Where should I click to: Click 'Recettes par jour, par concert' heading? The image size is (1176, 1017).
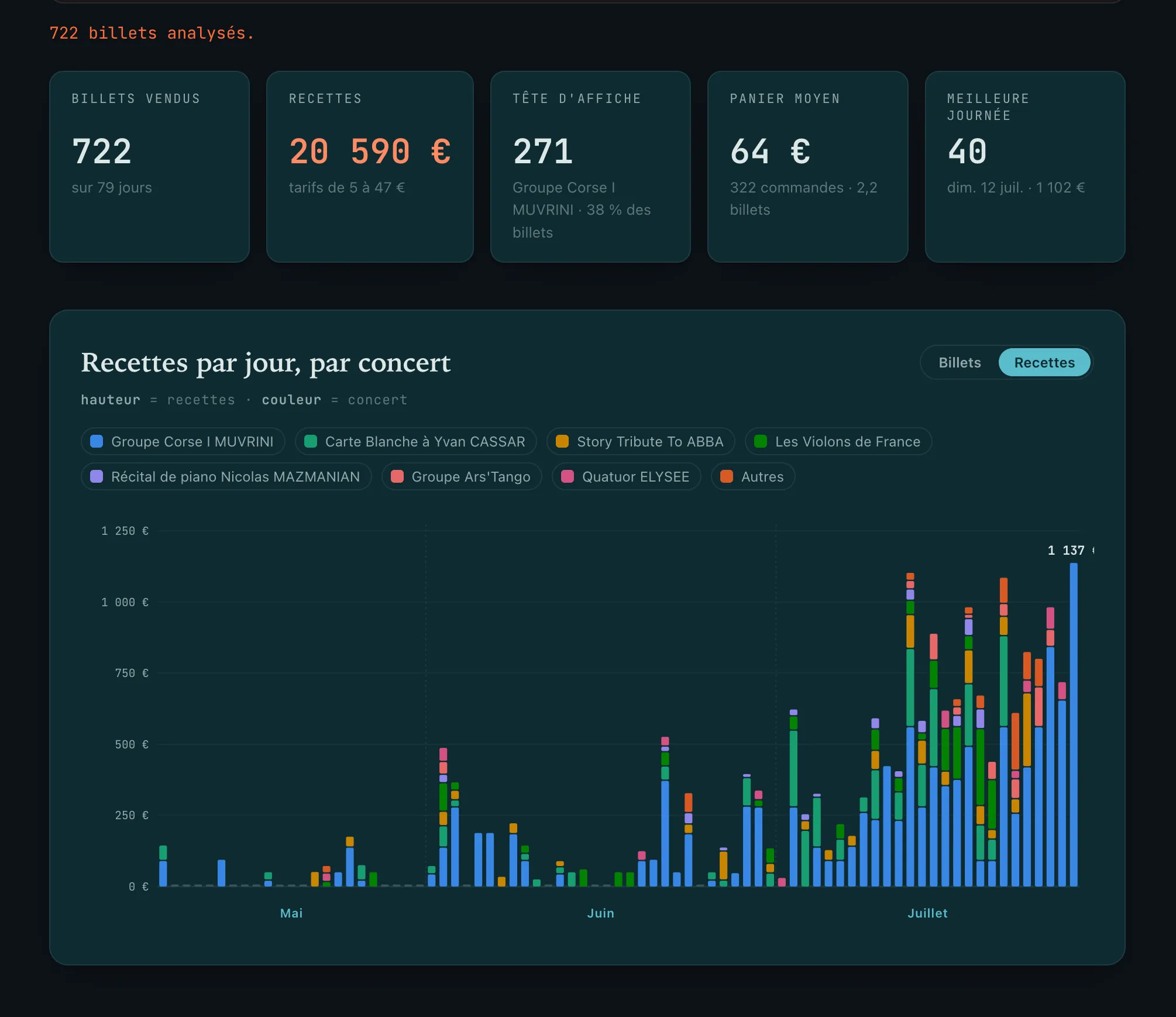tap(266, 363)
